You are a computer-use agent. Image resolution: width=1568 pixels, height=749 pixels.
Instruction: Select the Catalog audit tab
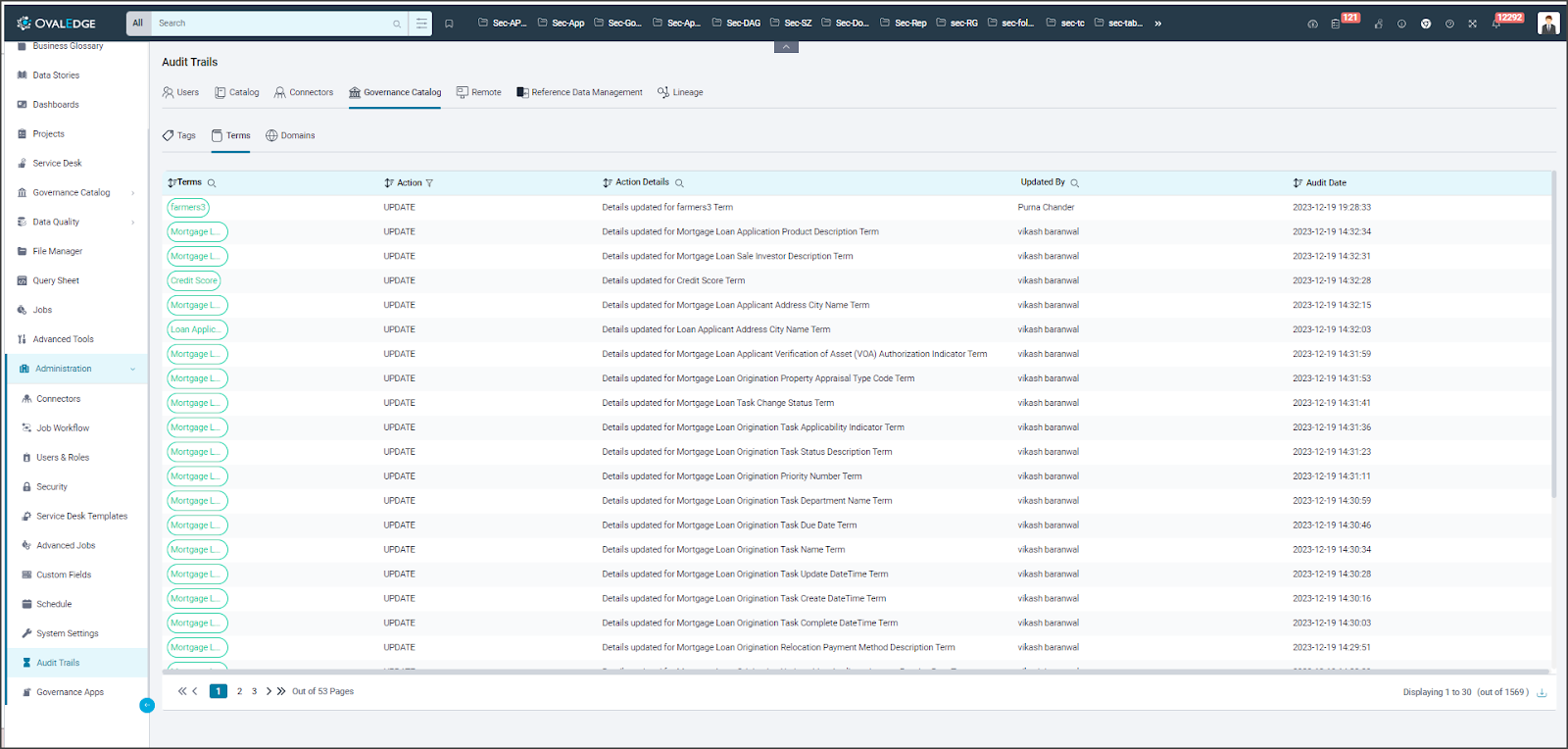pyautogui.click(x=237, y=93)
